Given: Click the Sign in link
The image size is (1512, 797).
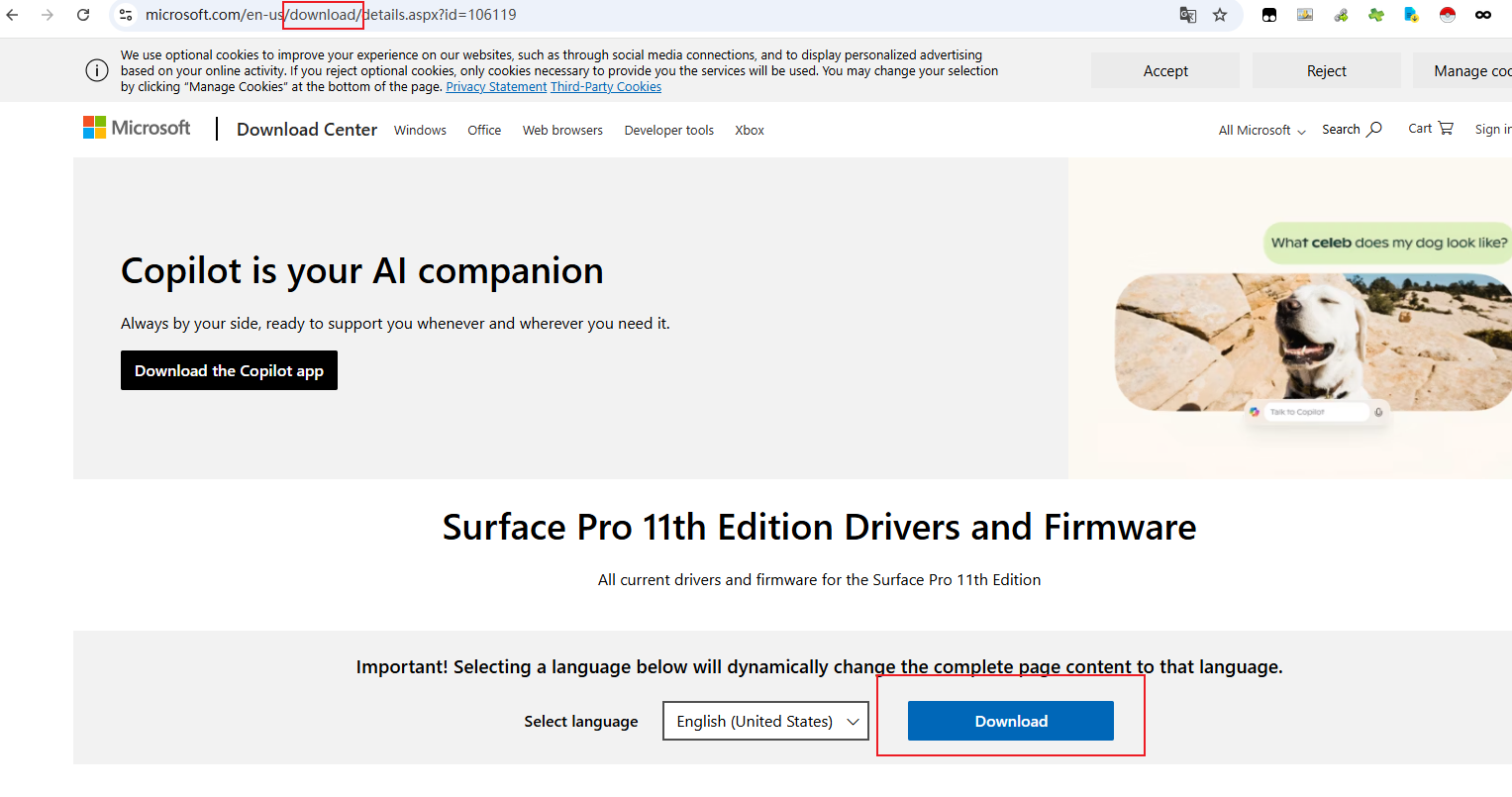Looking at the screenshot, I should click(x=1492, y=129).
